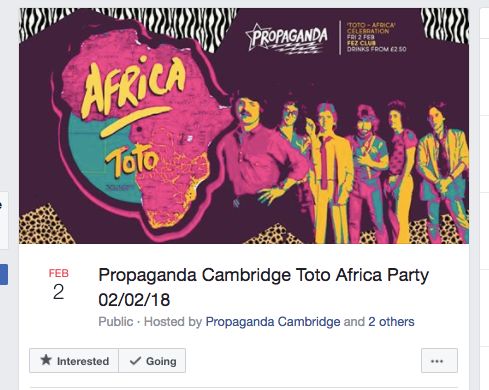Screen dimensions: 489x390
Task: Click the yellow AFRICA lettering on the map
Action: tap(134, 86)
